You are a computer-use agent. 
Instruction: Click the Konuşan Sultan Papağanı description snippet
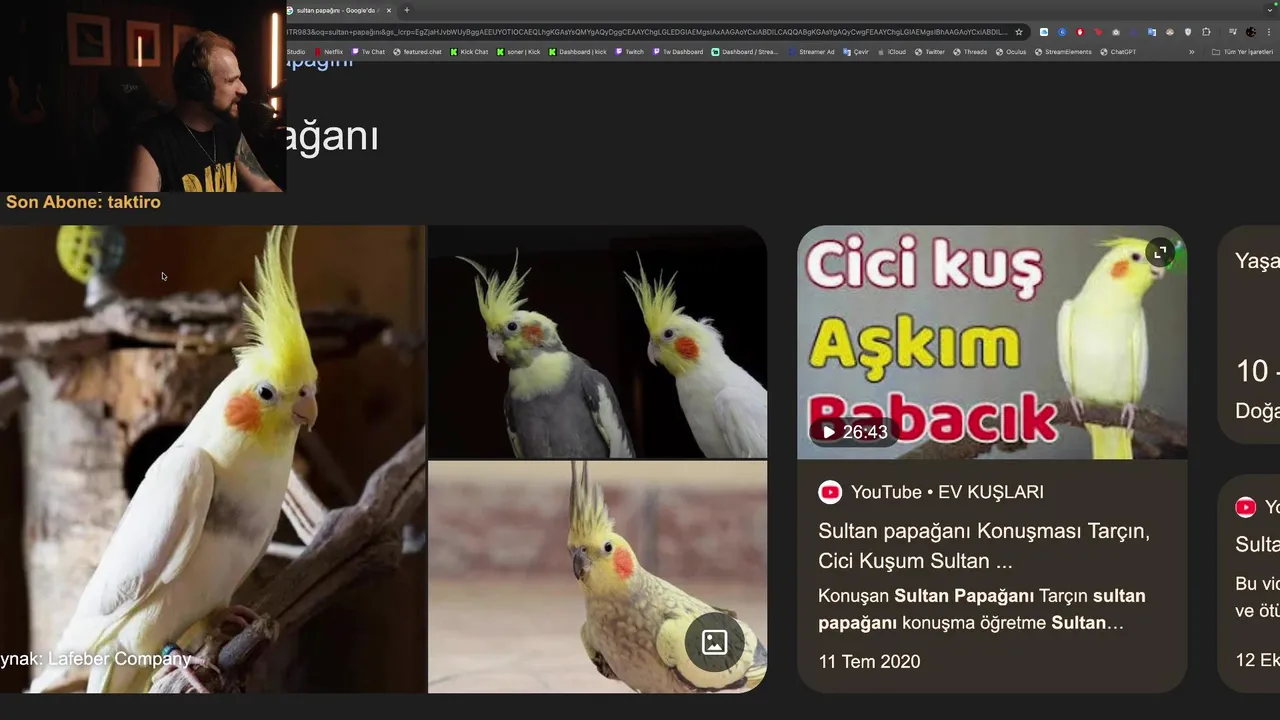(982, 609)
